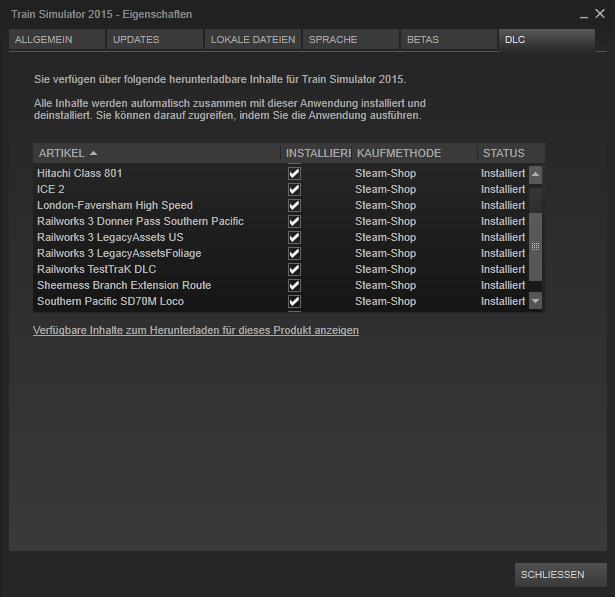The width and height of the screenshot is (615, 597).
Task: Open the available downloadable content link
Action: tap(196, 330)
